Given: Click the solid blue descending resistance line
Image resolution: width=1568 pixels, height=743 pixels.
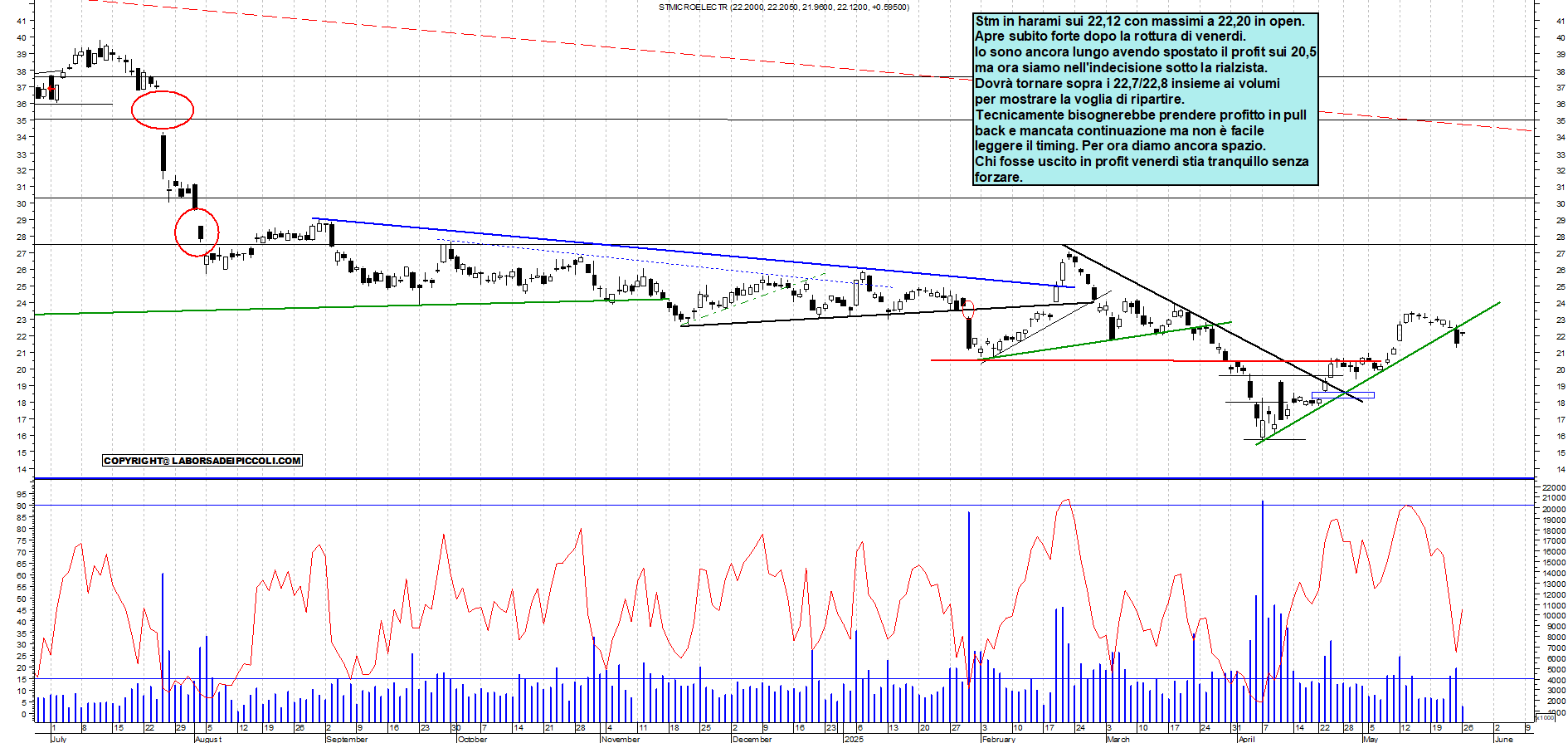Looking at the screenshot, I should (x=664, y=251).
